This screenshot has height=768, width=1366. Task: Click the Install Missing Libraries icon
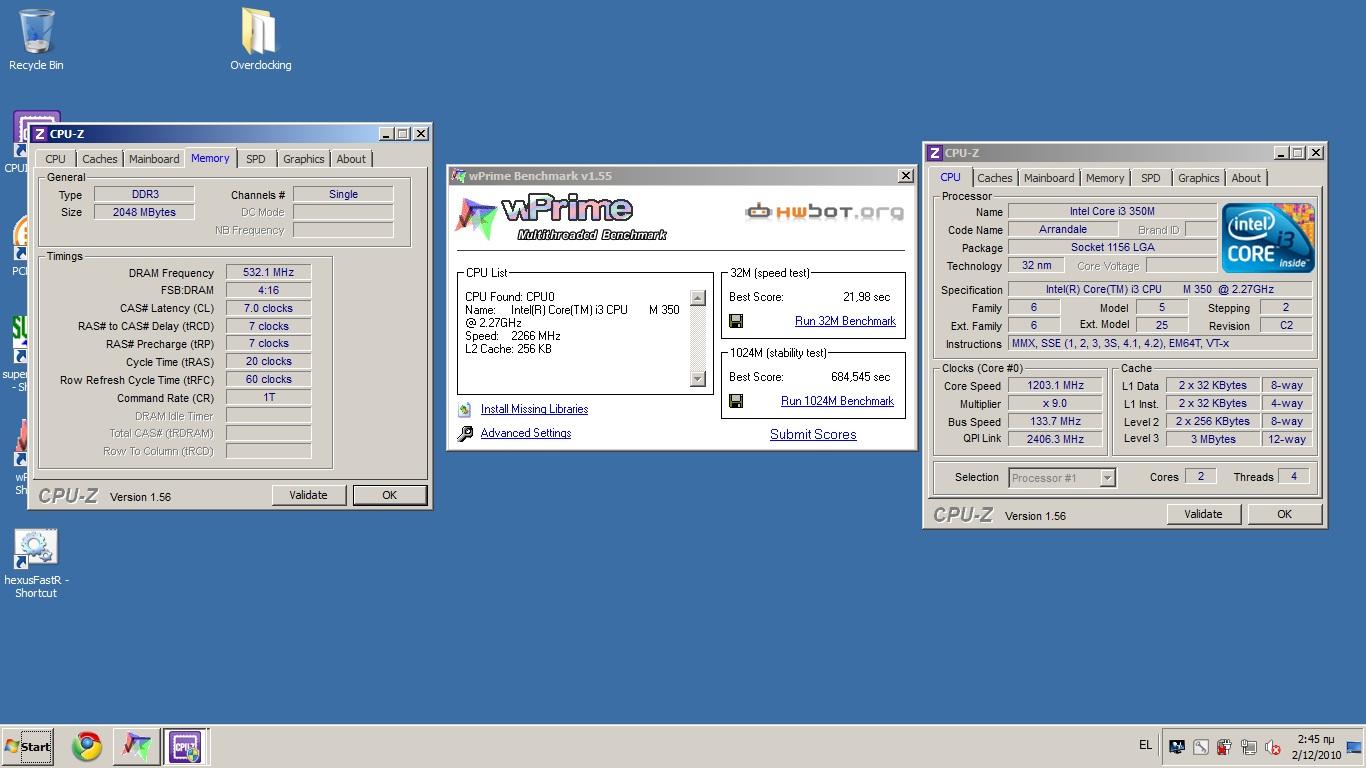point(465,409)
